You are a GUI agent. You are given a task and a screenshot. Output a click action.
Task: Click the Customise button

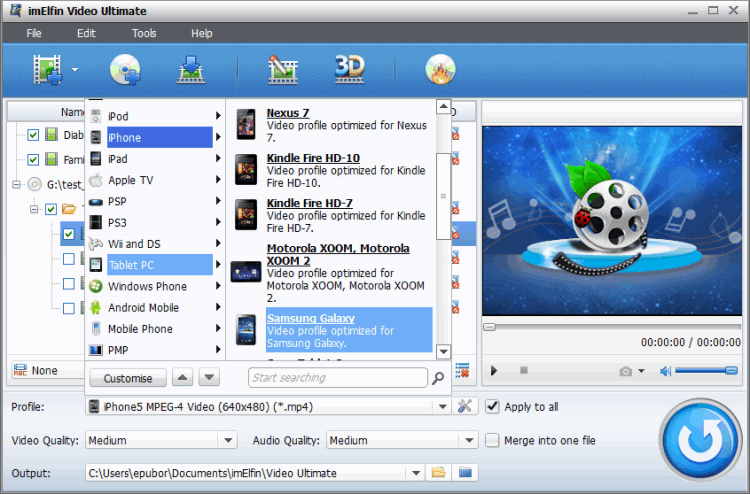coord(128,378)
